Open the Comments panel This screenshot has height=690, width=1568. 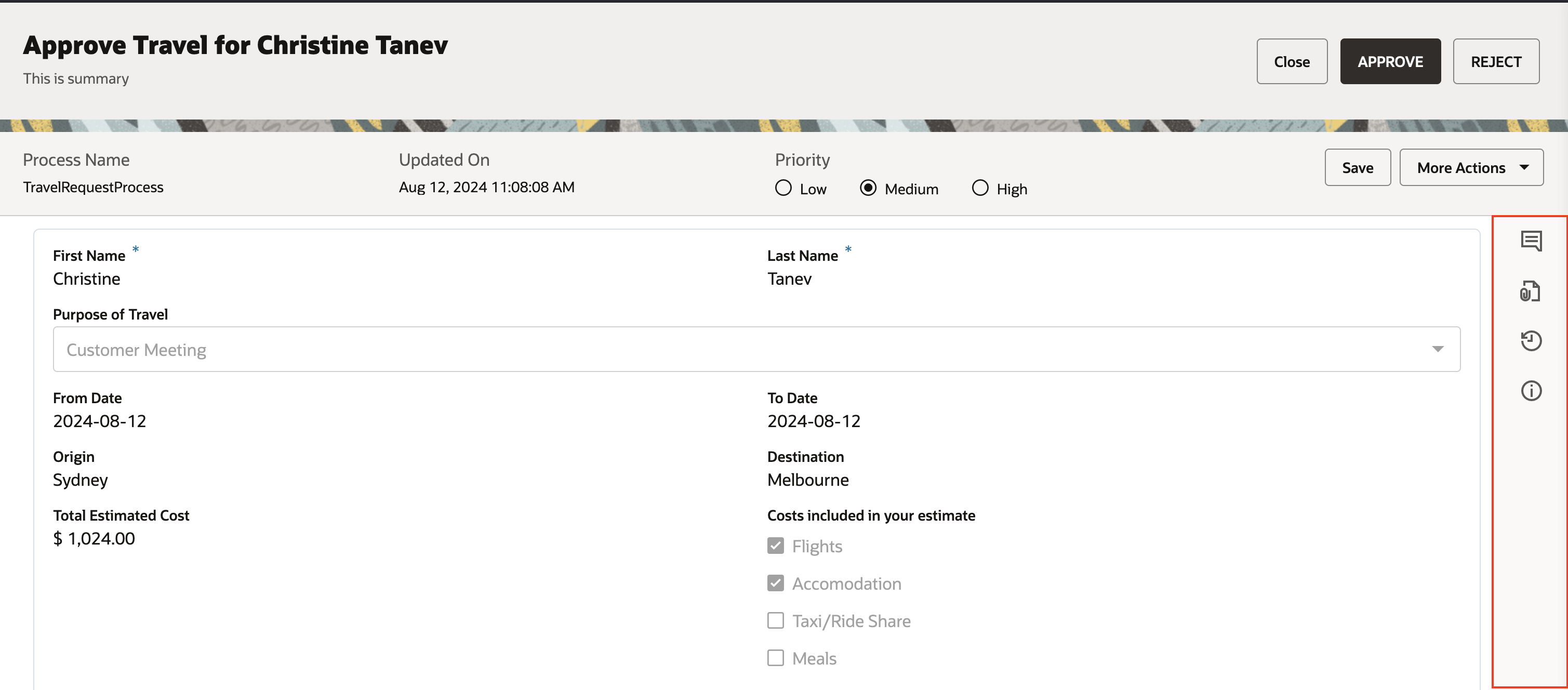[1531, 241]
